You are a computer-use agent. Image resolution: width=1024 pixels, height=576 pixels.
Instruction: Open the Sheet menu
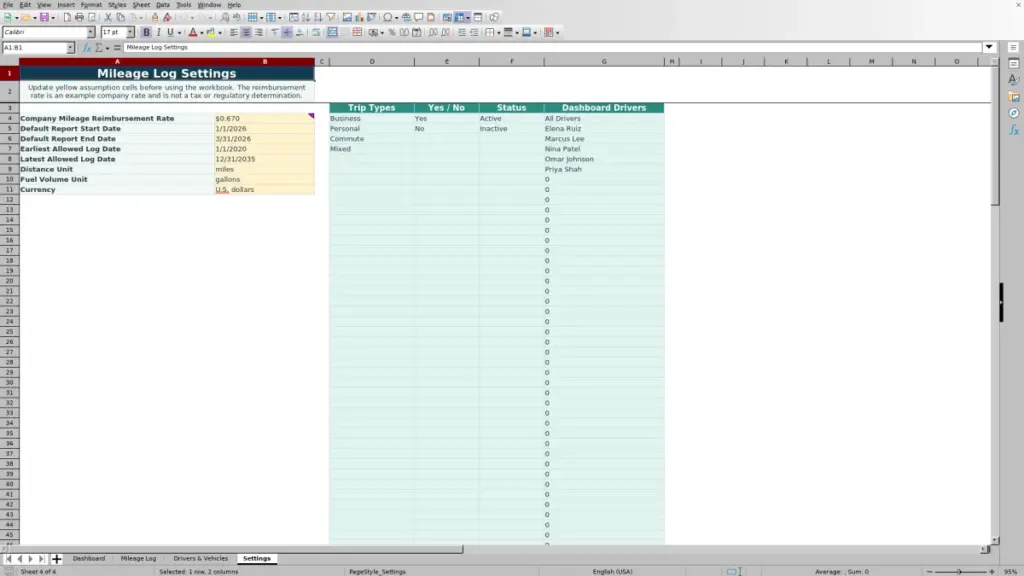point(141,5)
